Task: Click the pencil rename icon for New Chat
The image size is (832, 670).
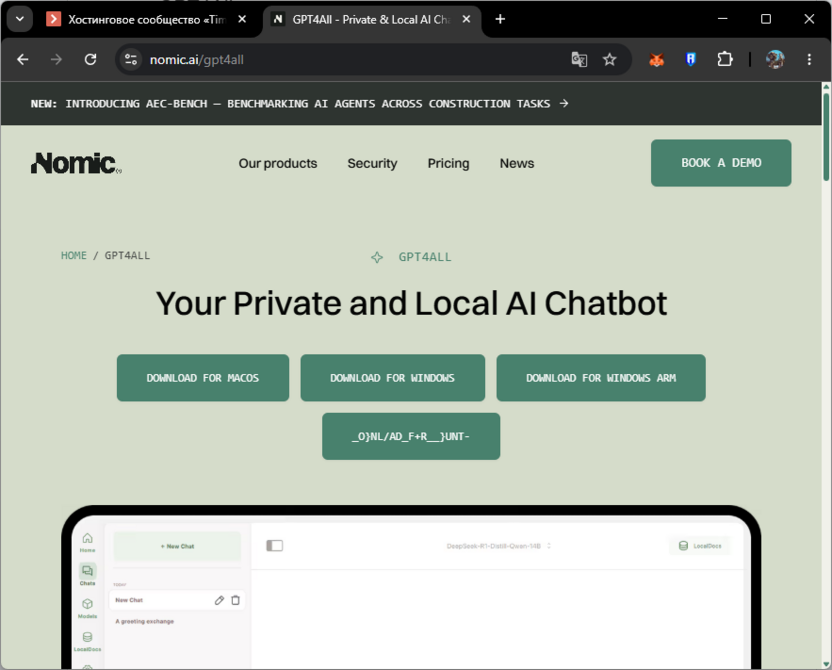Action: point(219,600)
